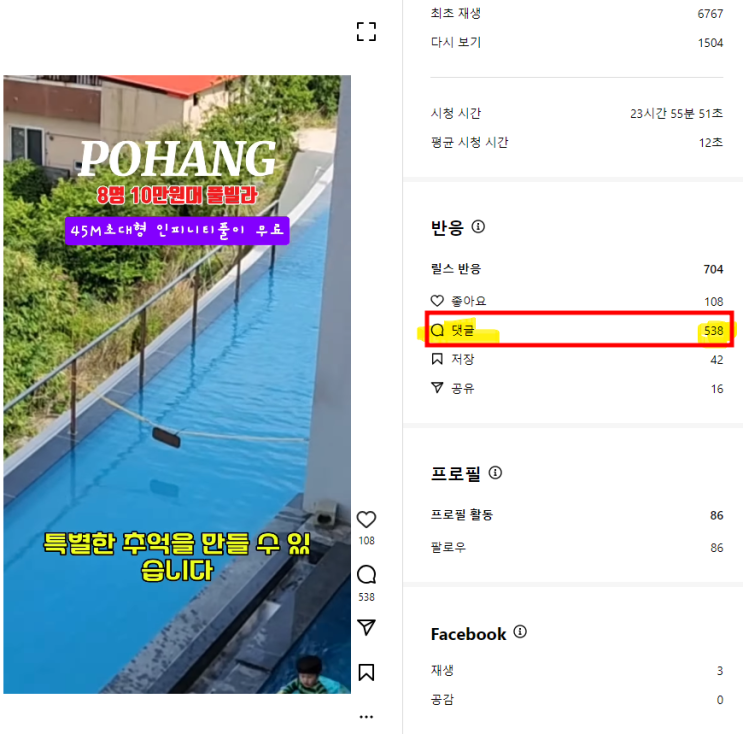
Task: Click the 평균 시청 시간 row
Action: (x=577, y=142)
